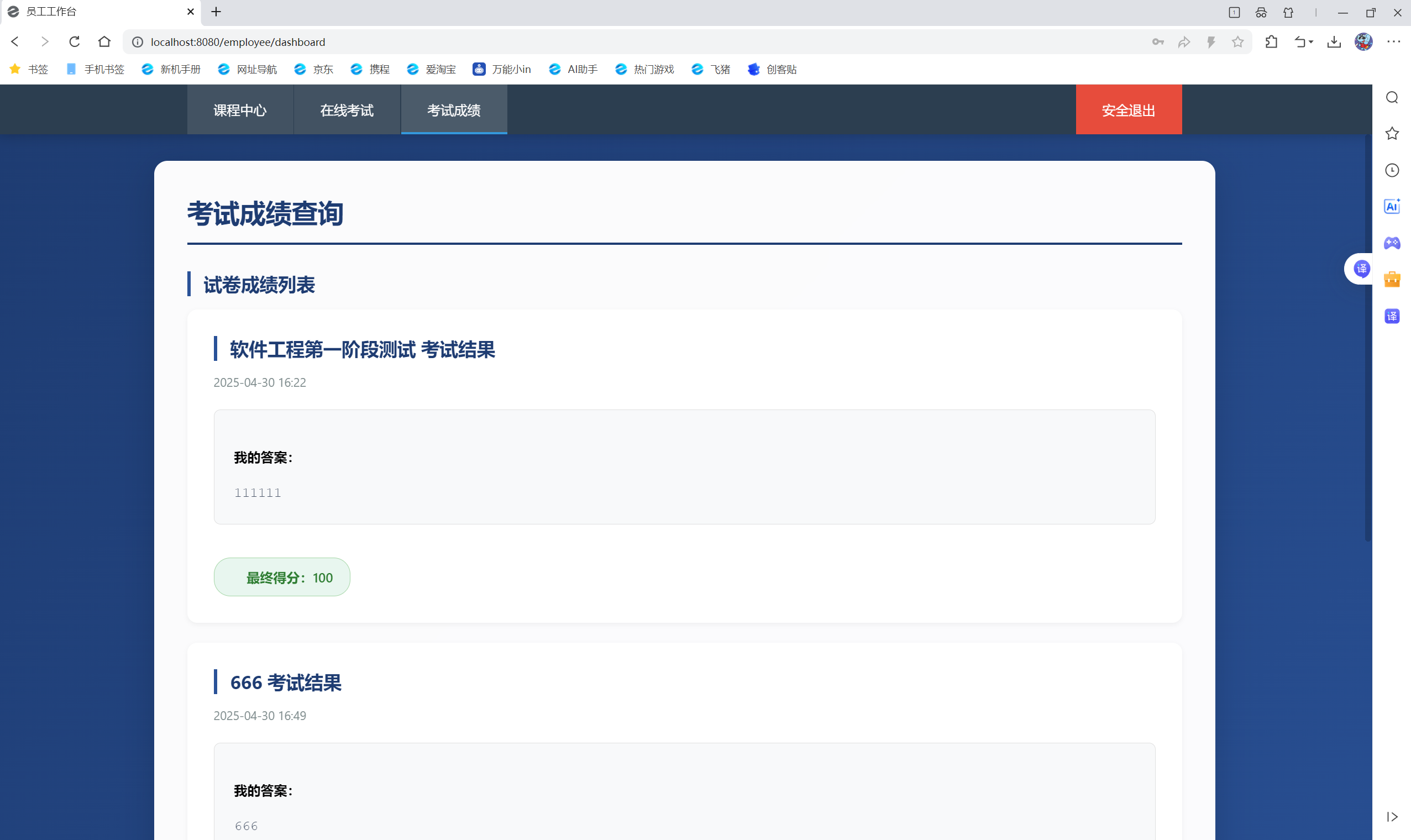Open the browser downloads icon

[1334, 42]
